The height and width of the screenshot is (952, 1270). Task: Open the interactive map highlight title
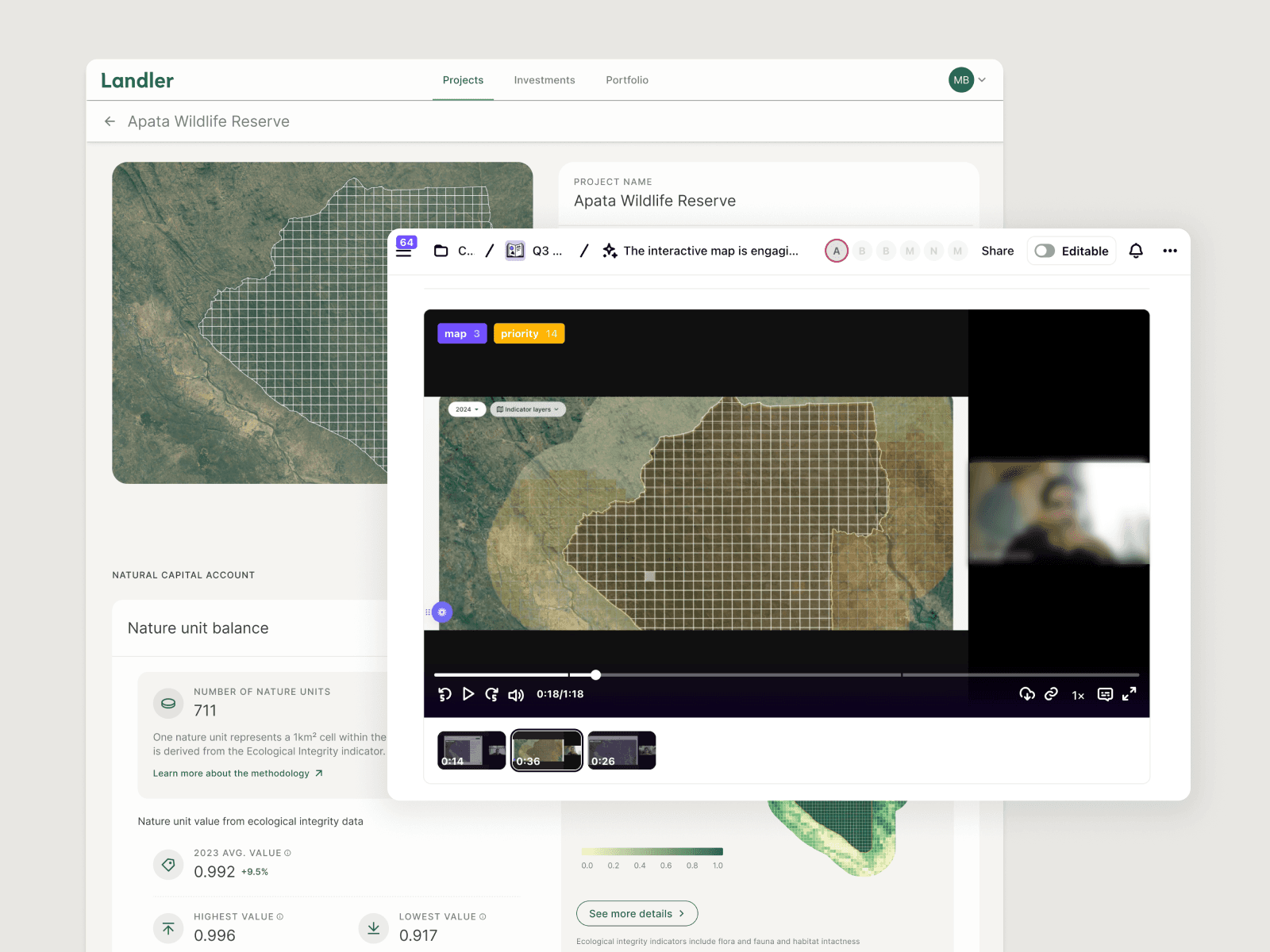pos(711,251)
